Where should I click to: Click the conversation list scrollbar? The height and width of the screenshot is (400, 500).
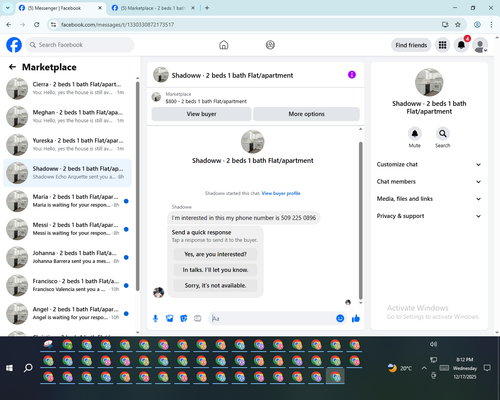(137, 187)
